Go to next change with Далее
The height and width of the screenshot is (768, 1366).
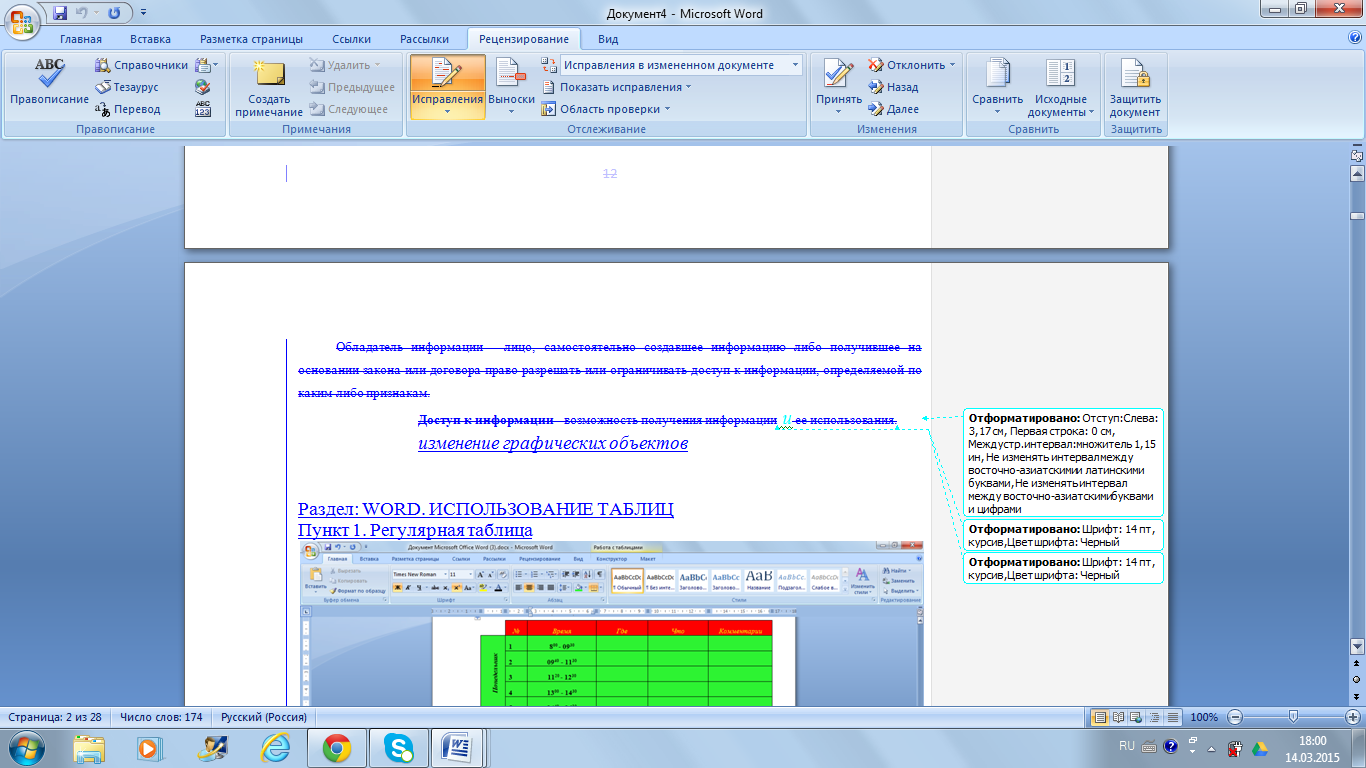point(893,109)
